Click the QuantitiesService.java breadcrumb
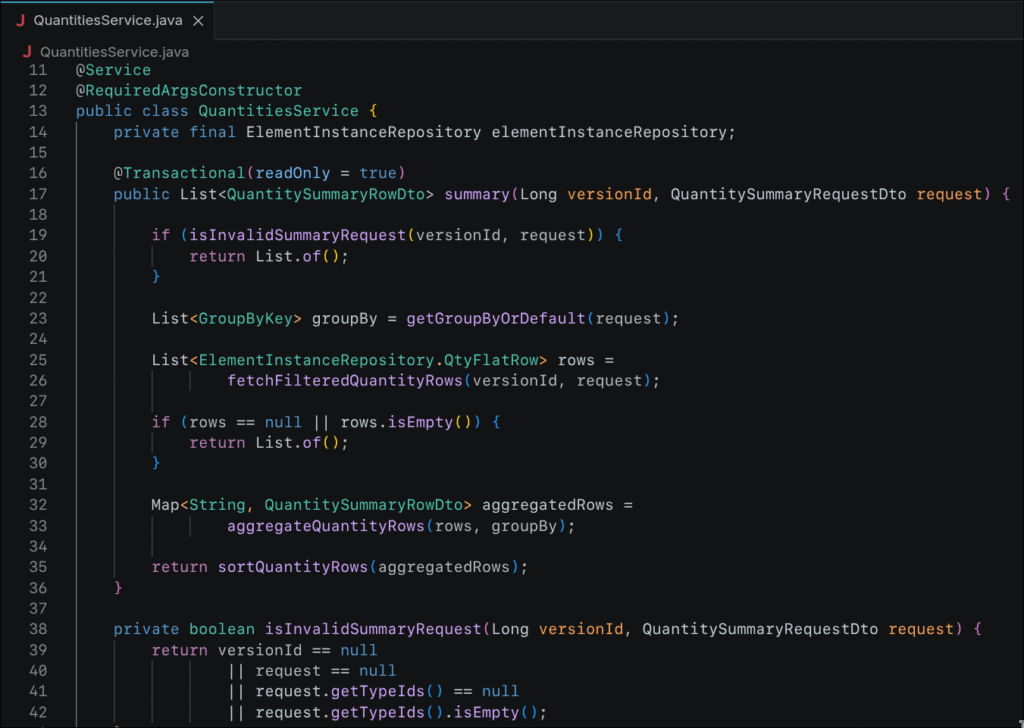This screenshot has height=728, width=1024. 114,52
